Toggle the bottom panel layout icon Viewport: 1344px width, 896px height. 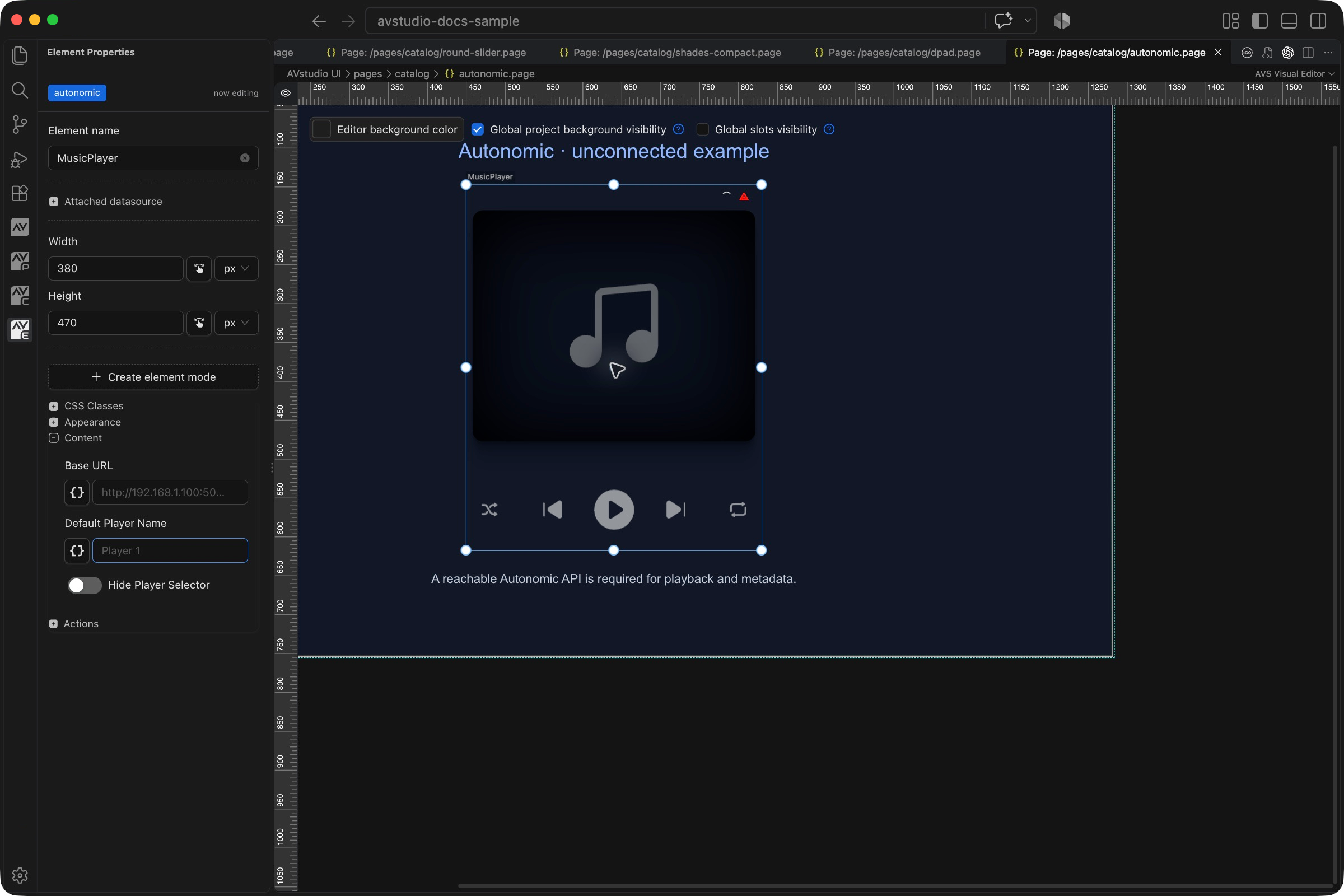point(1289,21)
